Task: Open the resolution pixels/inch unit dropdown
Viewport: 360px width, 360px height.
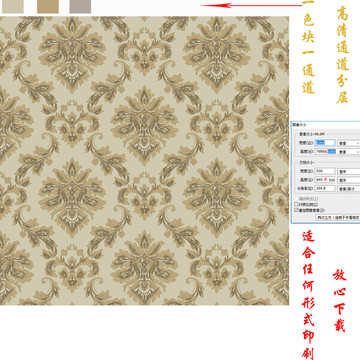Action: pos(349,188)
